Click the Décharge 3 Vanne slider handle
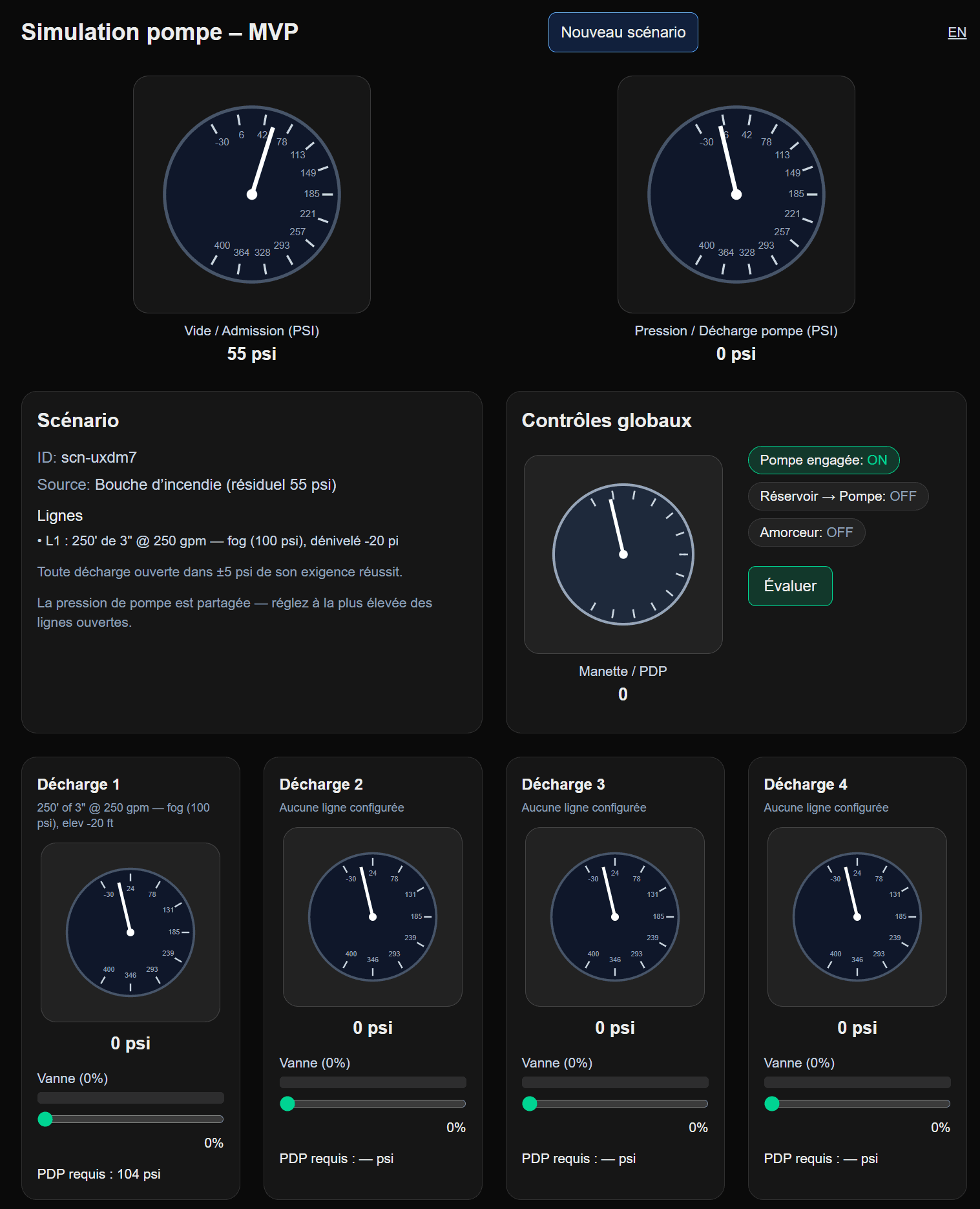Viewport: 980px width, 1209px height. 530,1104
